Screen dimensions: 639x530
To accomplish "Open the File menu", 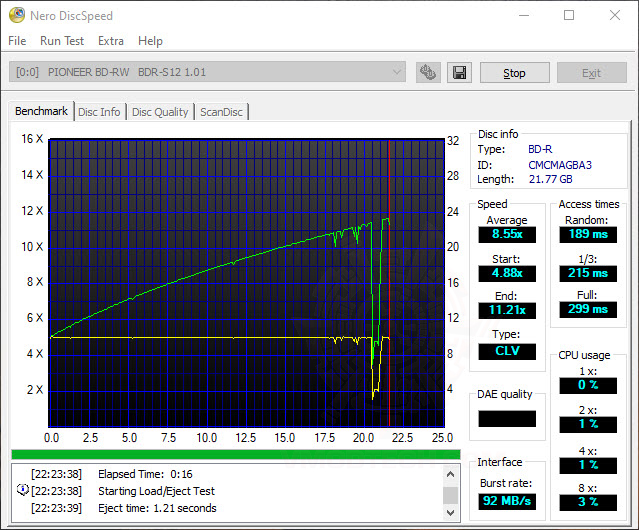I will pyautogui.click(x=17, y=41).
